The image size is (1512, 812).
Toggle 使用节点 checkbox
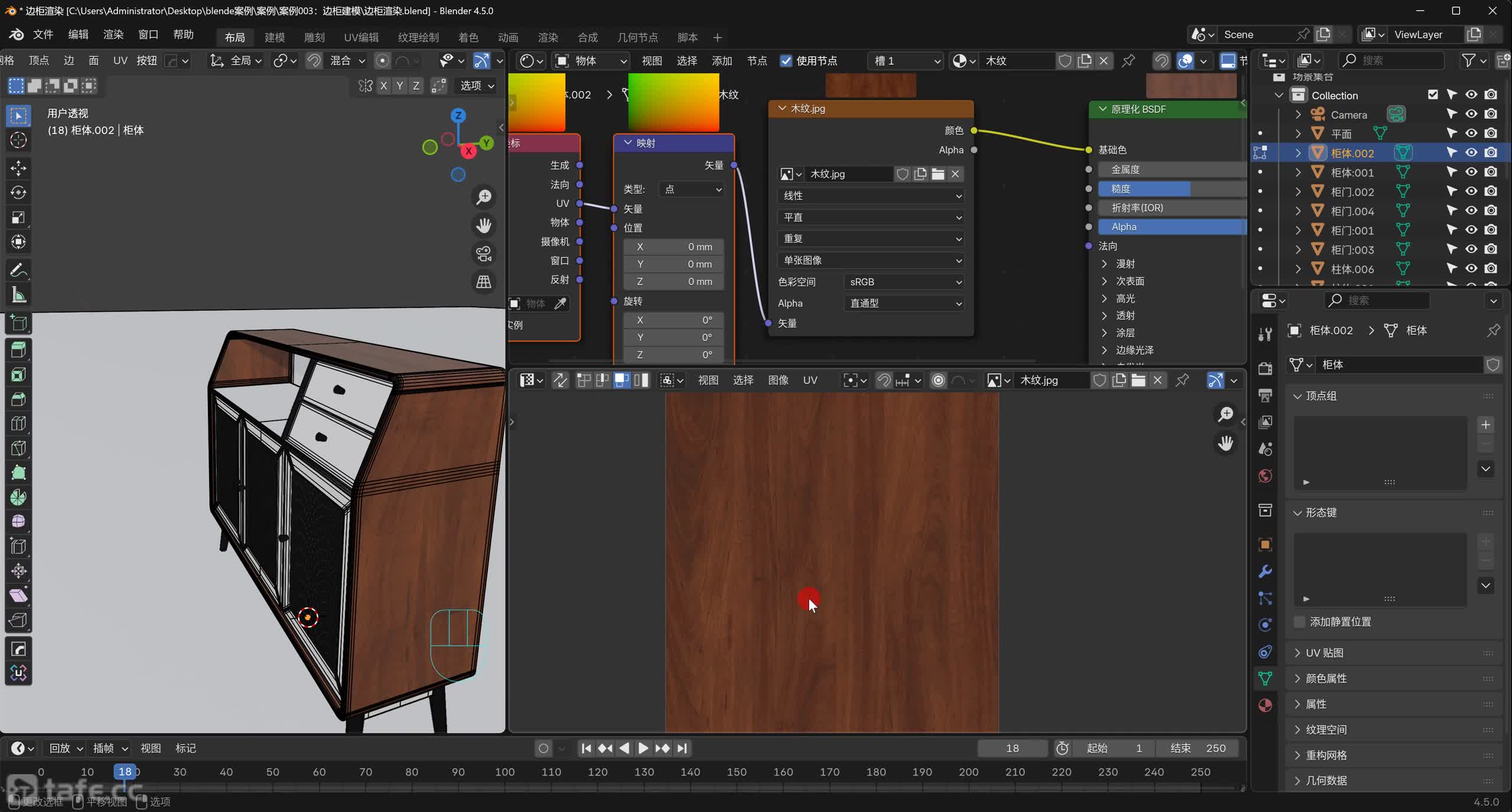tap(786, 61)
